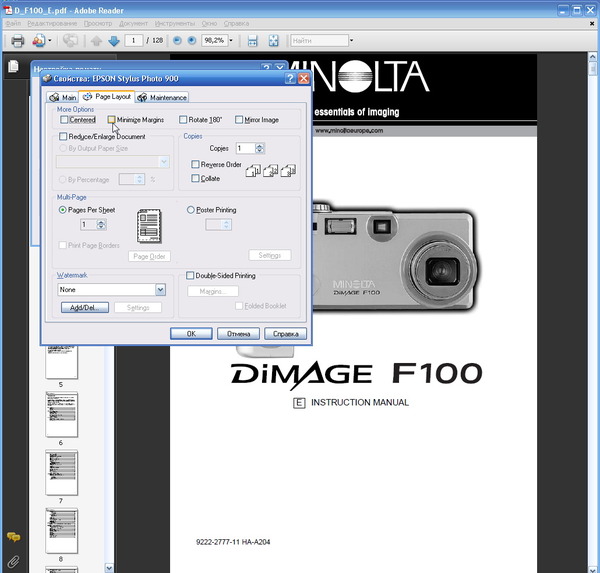Click the Найти search field
The image size is (600, 573).
[x=320, y=40]
